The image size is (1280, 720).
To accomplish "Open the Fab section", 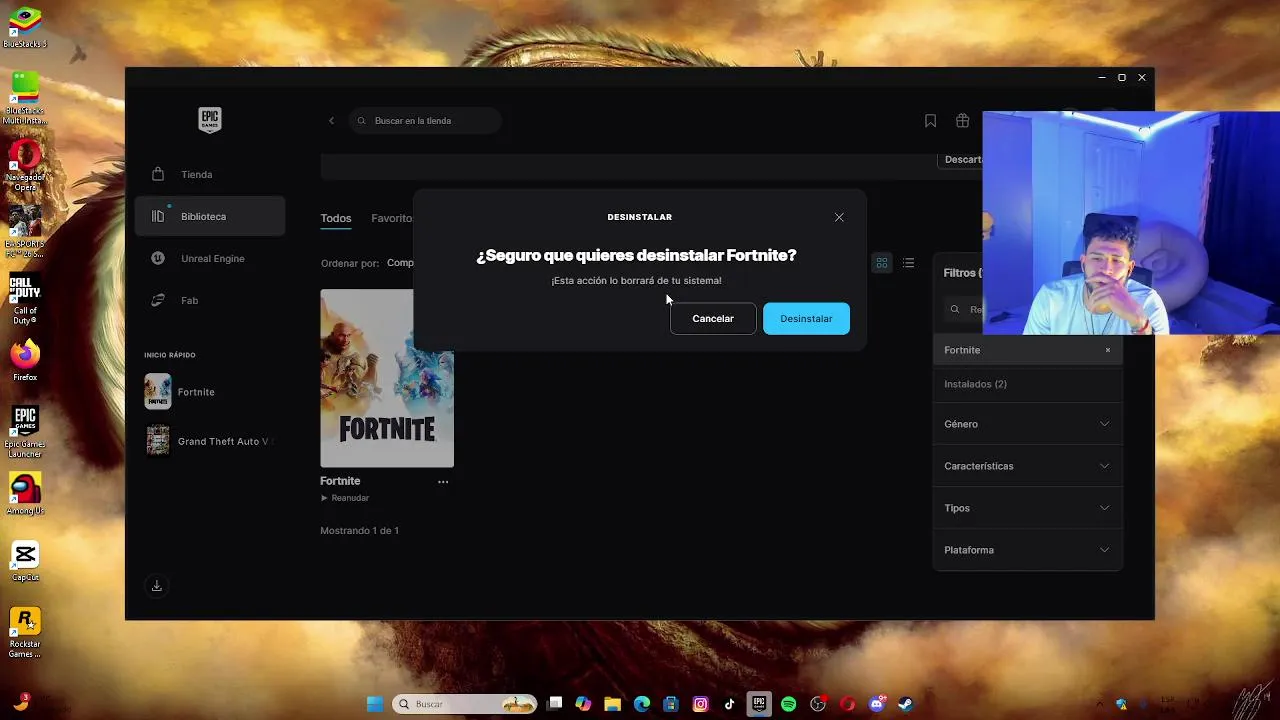I will coord(210,300).
